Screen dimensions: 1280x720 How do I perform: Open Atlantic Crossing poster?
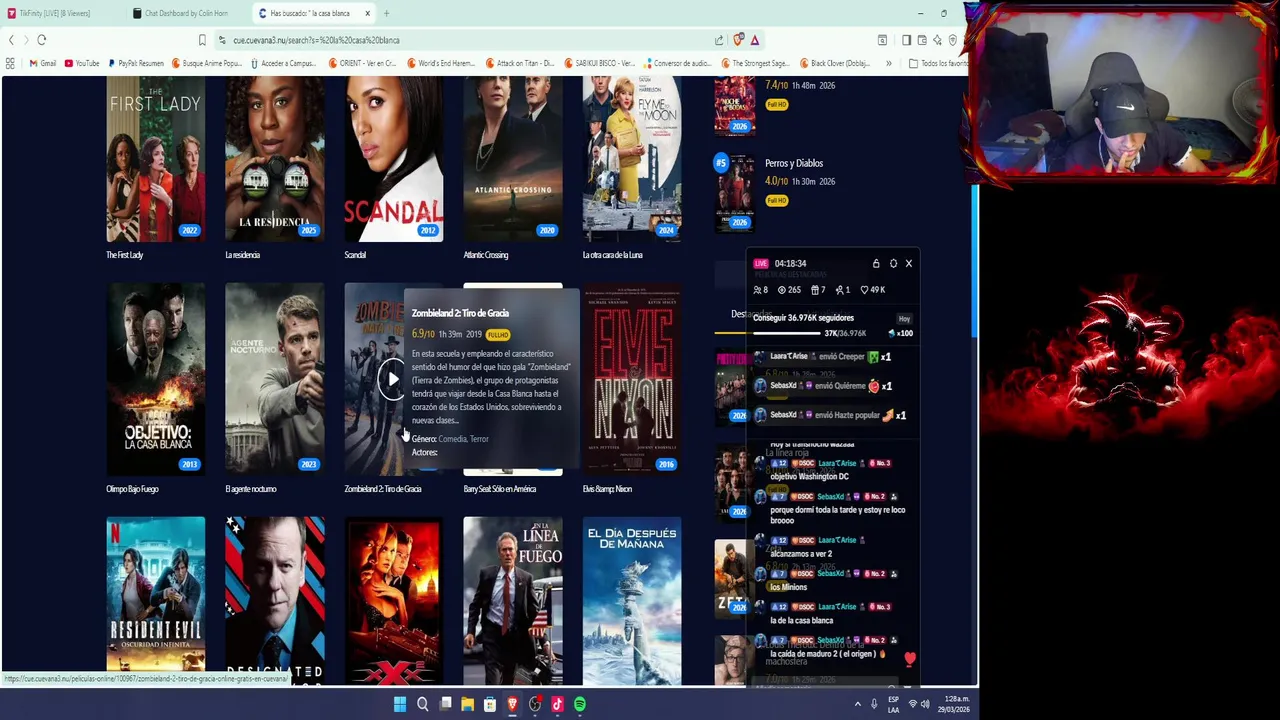coord(513,159)
